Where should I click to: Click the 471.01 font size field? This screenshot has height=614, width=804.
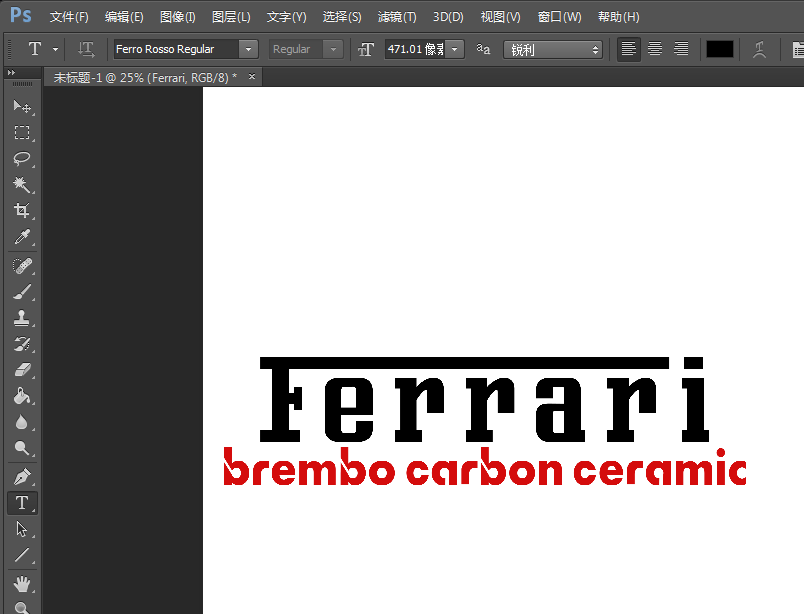point(415,49)
